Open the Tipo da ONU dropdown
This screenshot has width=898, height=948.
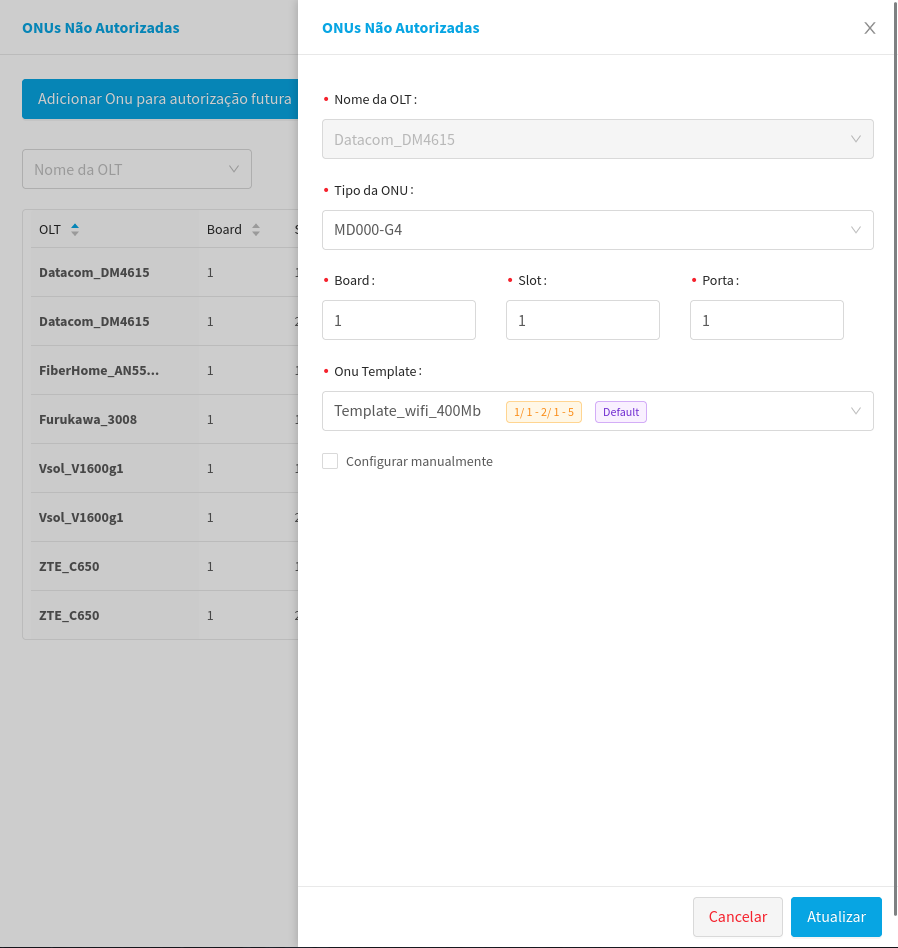(x=597, y=230)
